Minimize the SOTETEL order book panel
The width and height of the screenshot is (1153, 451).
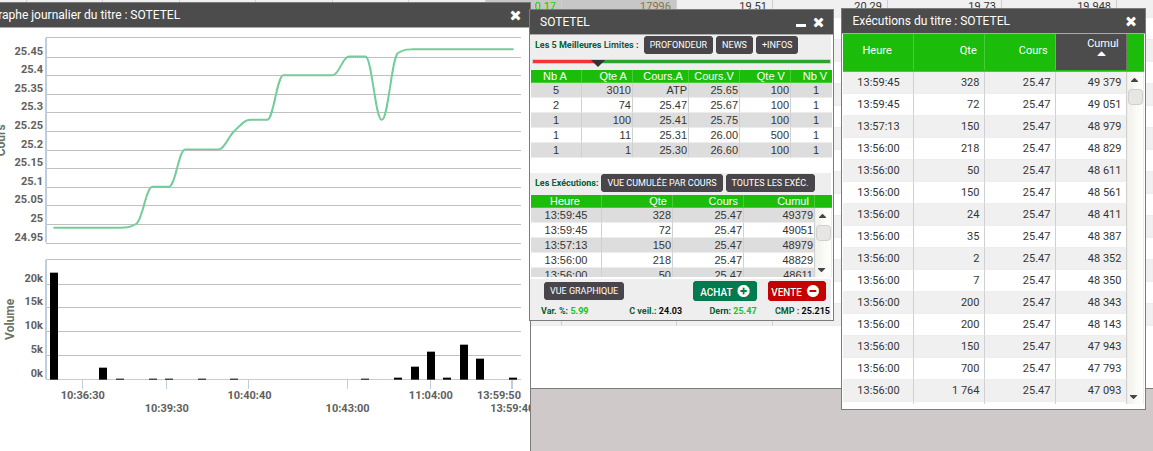801,24
